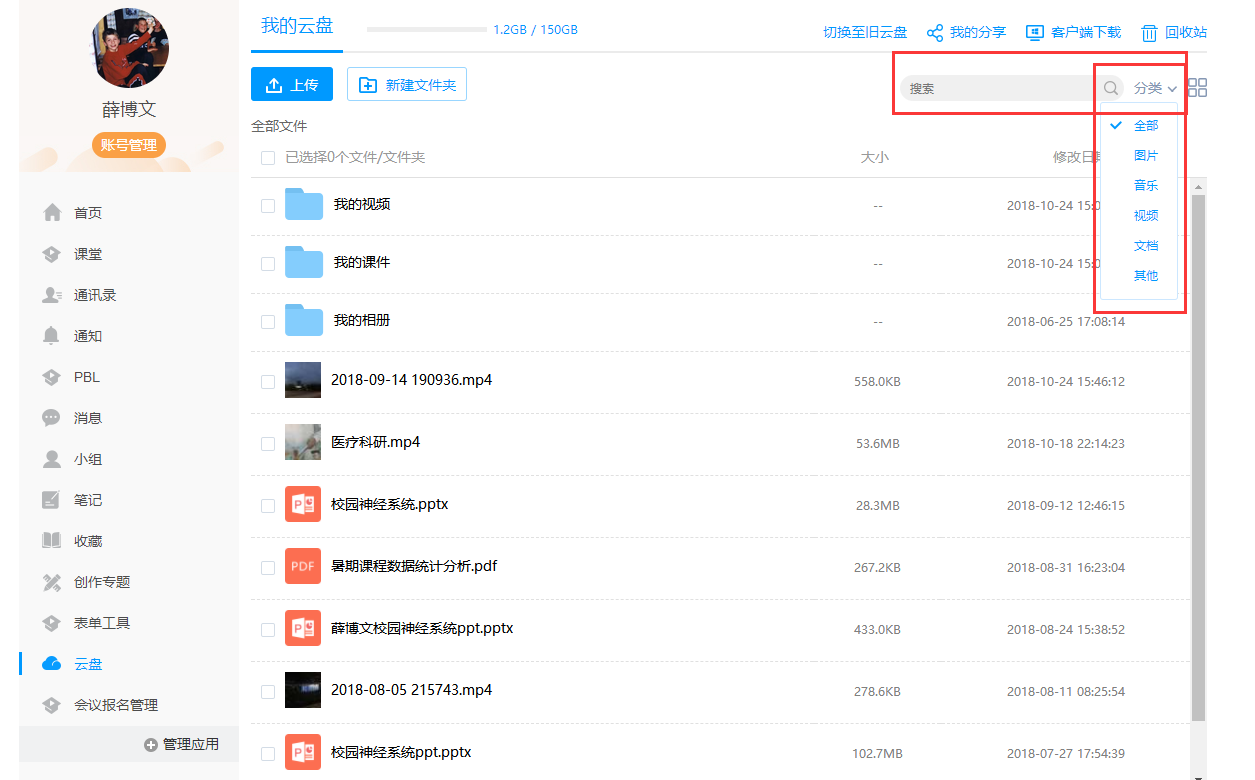
Task: Tick checkbox for 医疗科研.mp4
Action: coord(268,443)
